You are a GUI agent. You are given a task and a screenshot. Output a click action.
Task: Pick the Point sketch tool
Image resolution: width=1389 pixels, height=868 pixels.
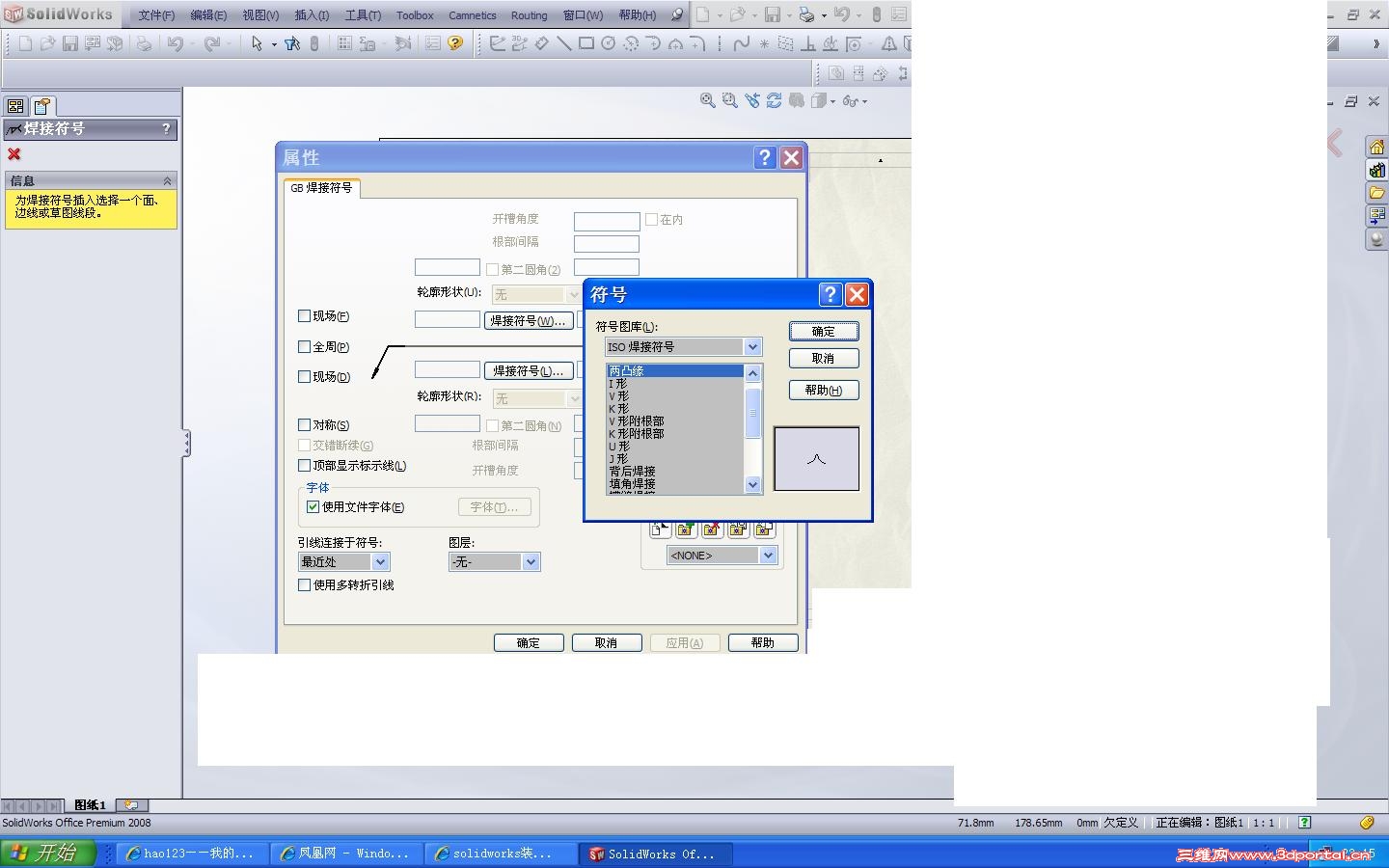[x=764, y=43]
